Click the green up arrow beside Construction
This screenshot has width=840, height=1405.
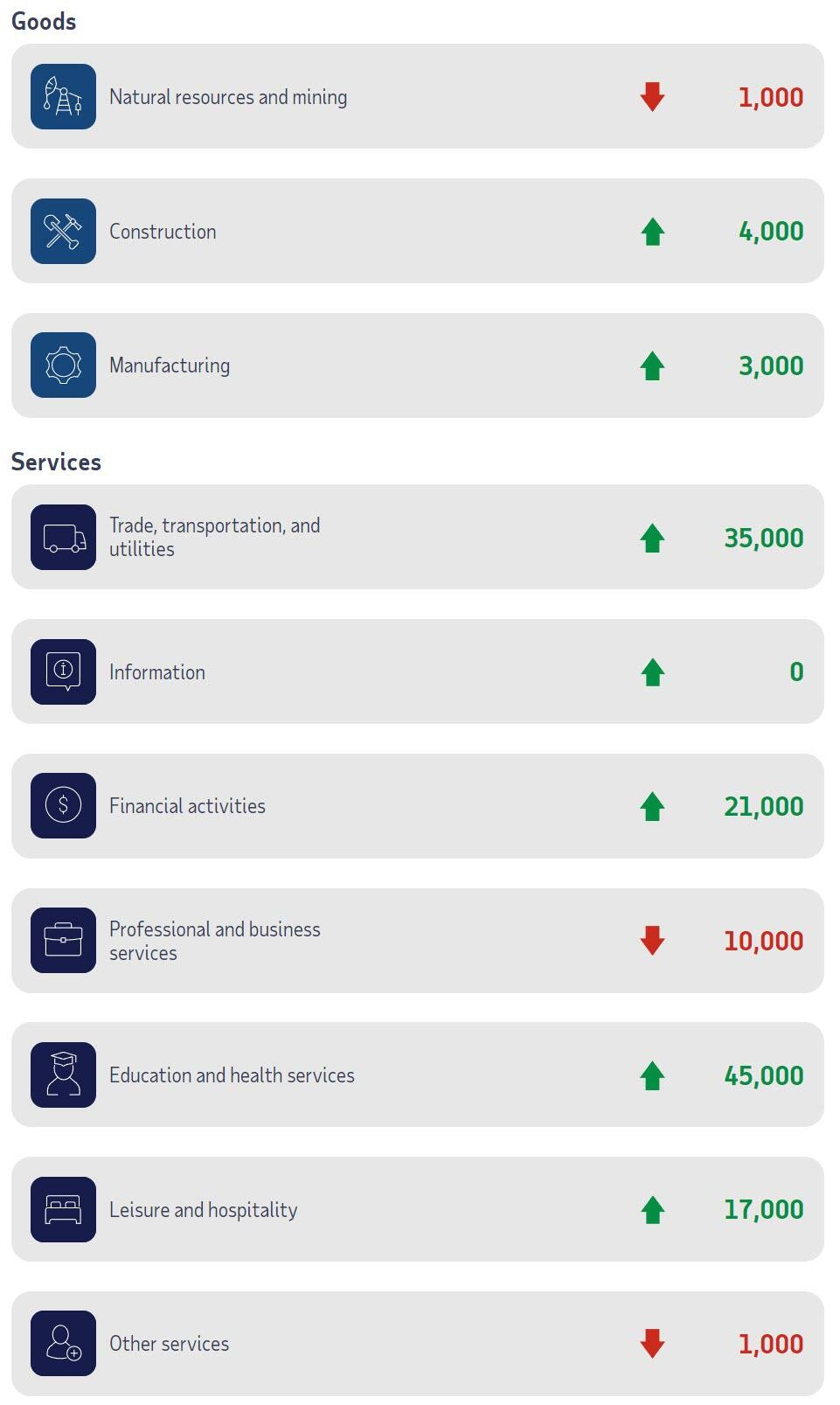652,232
